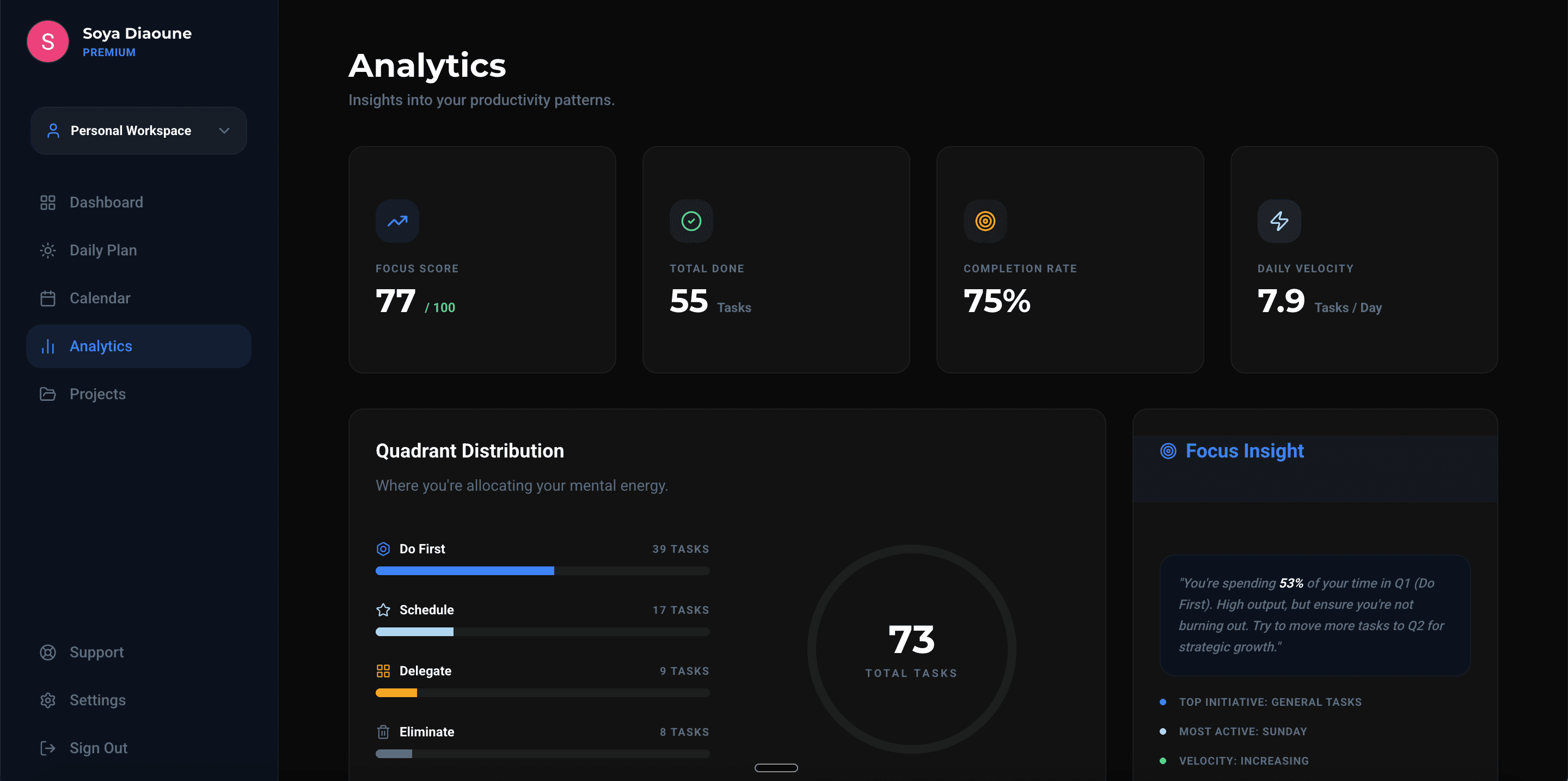Go to the Dashboard page
This screenshot has height=781, width=1568.
pos(106,203)
